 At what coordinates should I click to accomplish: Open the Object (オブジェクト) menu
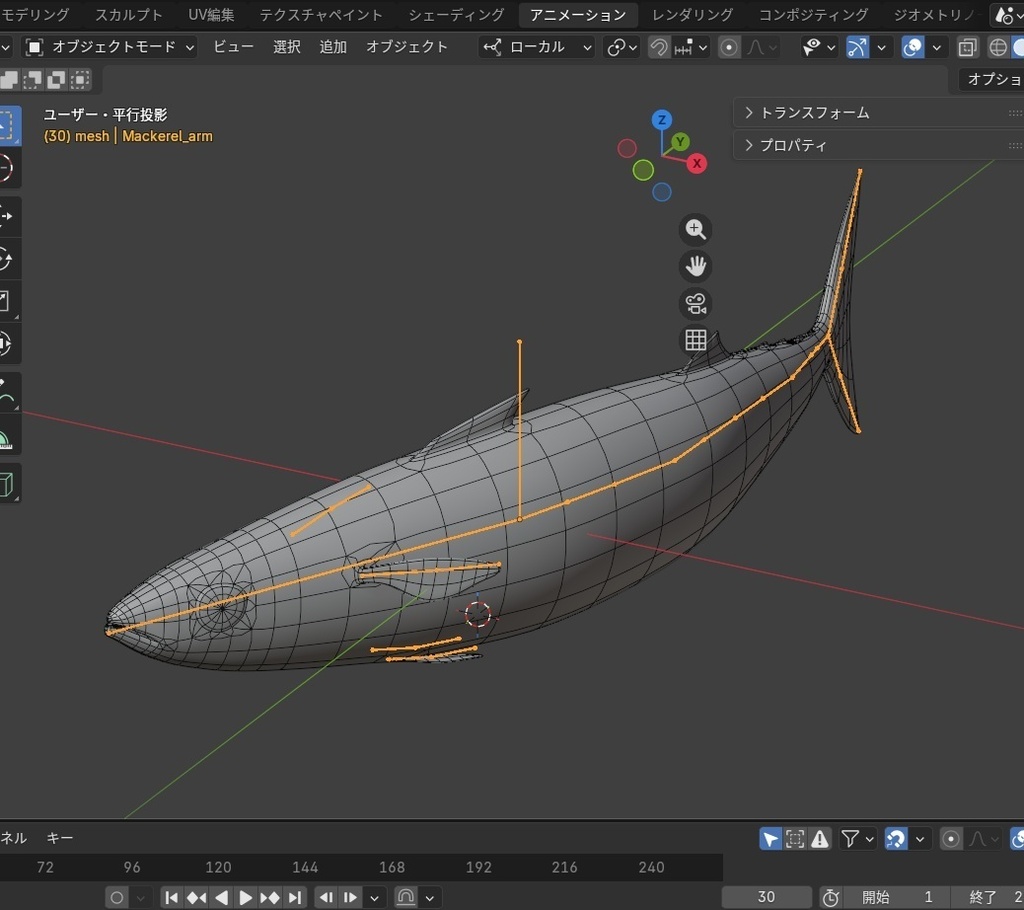(406, 47)
